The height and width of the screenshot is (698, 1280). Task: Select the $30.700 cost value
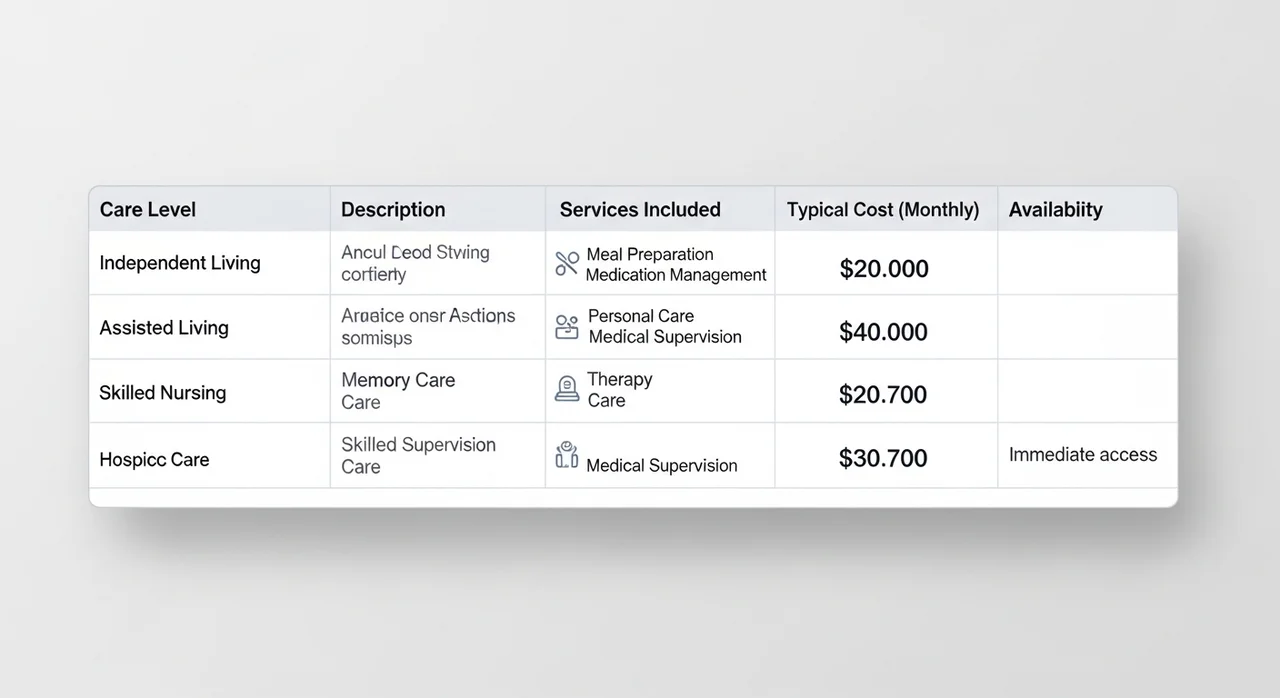[x=883, y=459]
